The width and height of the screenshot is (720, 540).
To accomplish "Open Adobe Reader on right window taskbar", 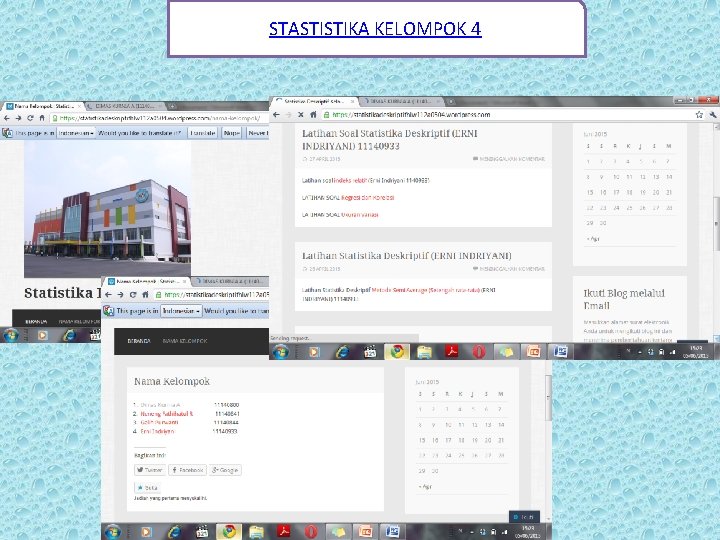I will point(452,352).
